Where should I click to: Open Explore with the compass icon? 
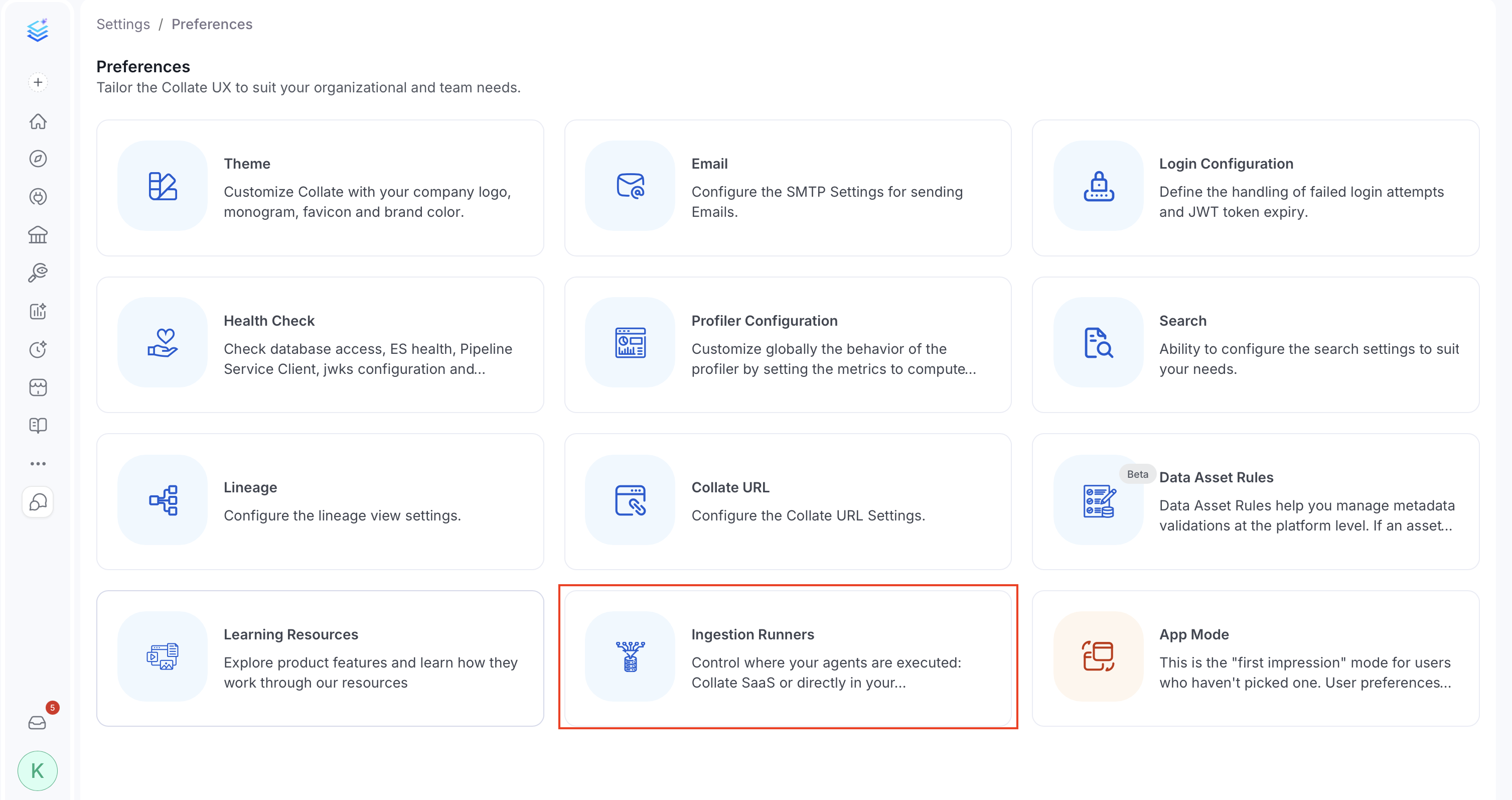[x=38, y=159]
